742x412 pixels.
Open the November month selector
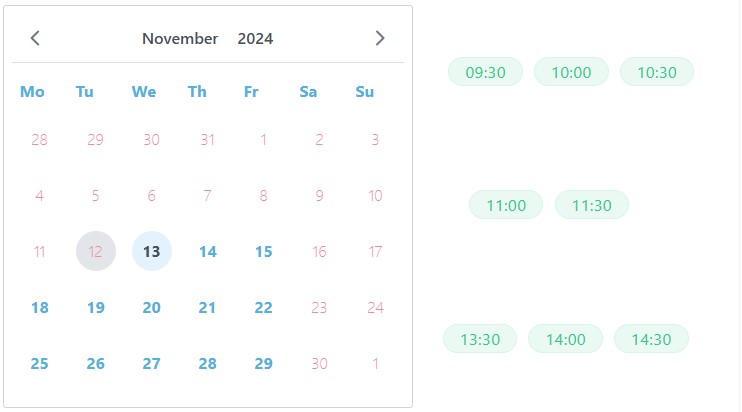[x=180, y=39]
